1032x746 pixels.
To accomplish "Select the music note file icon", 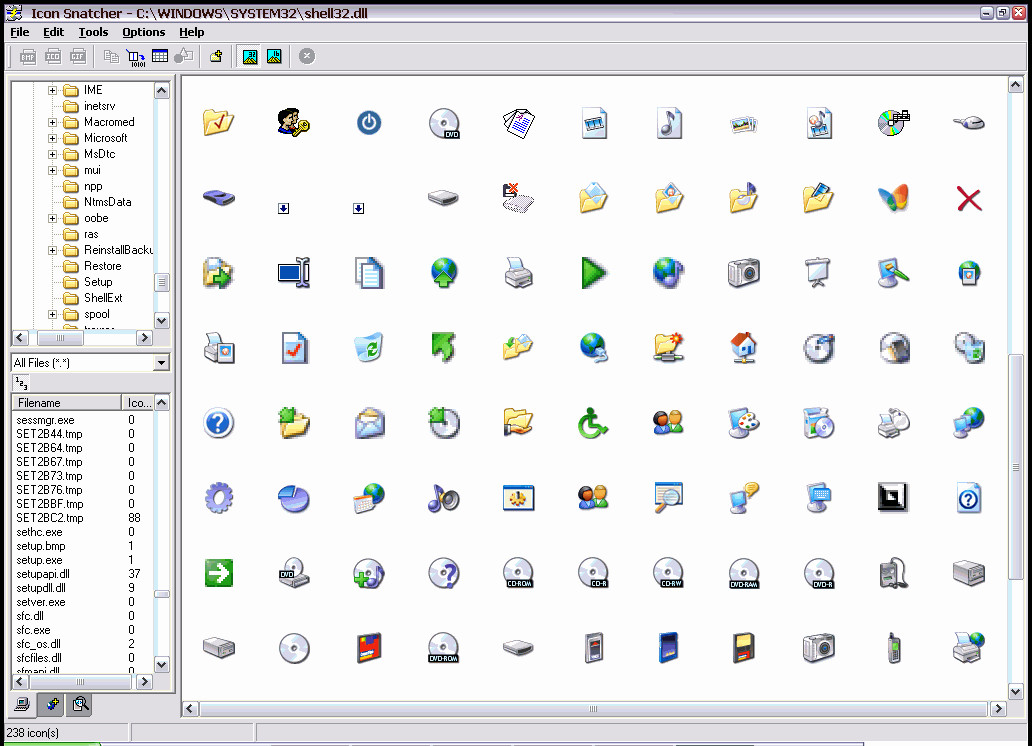I will pyautogui.click(x=669, y=123).
